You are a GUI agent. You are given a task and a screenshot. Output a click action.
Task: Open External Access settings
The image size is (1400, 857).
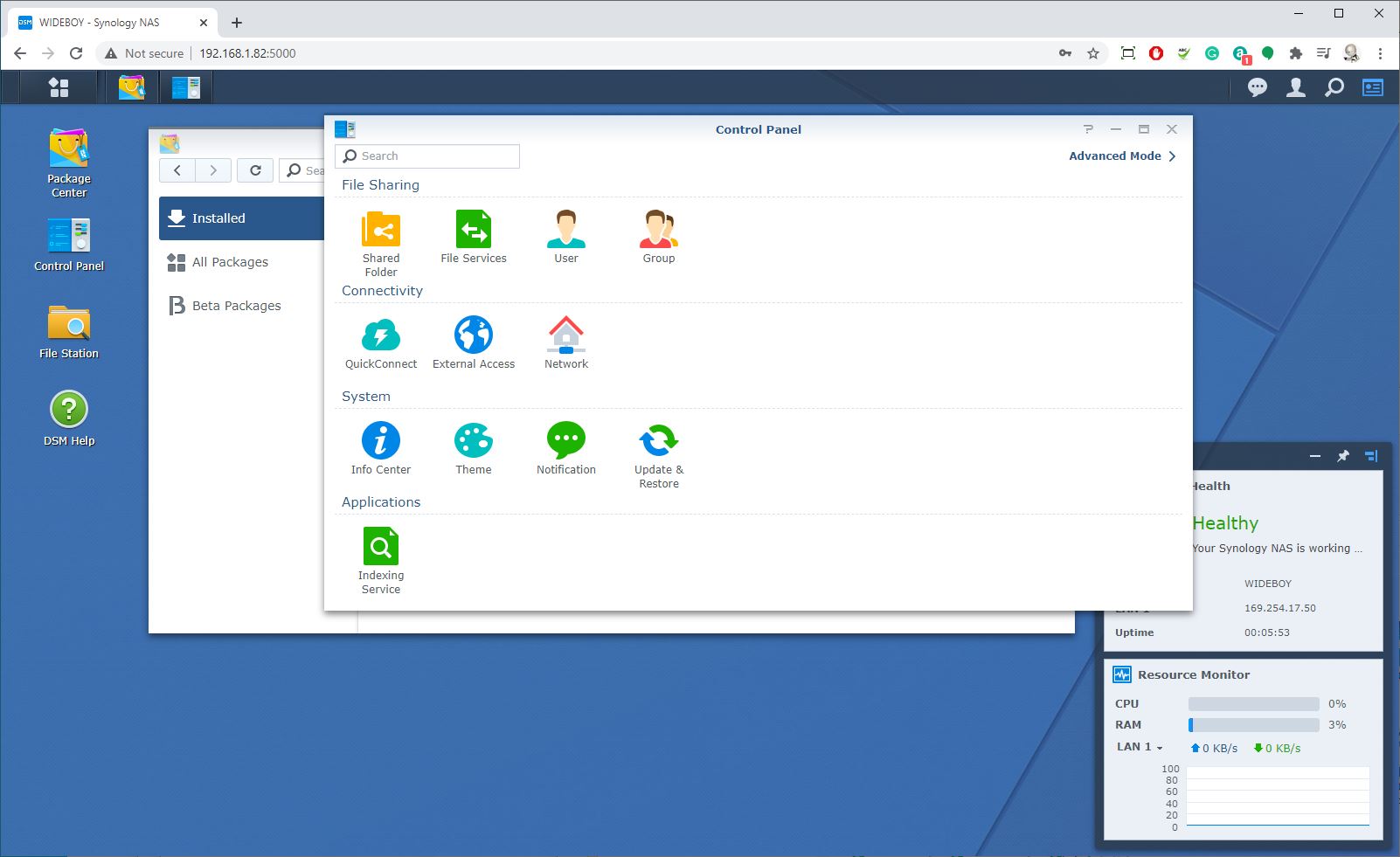click(474, 342)
